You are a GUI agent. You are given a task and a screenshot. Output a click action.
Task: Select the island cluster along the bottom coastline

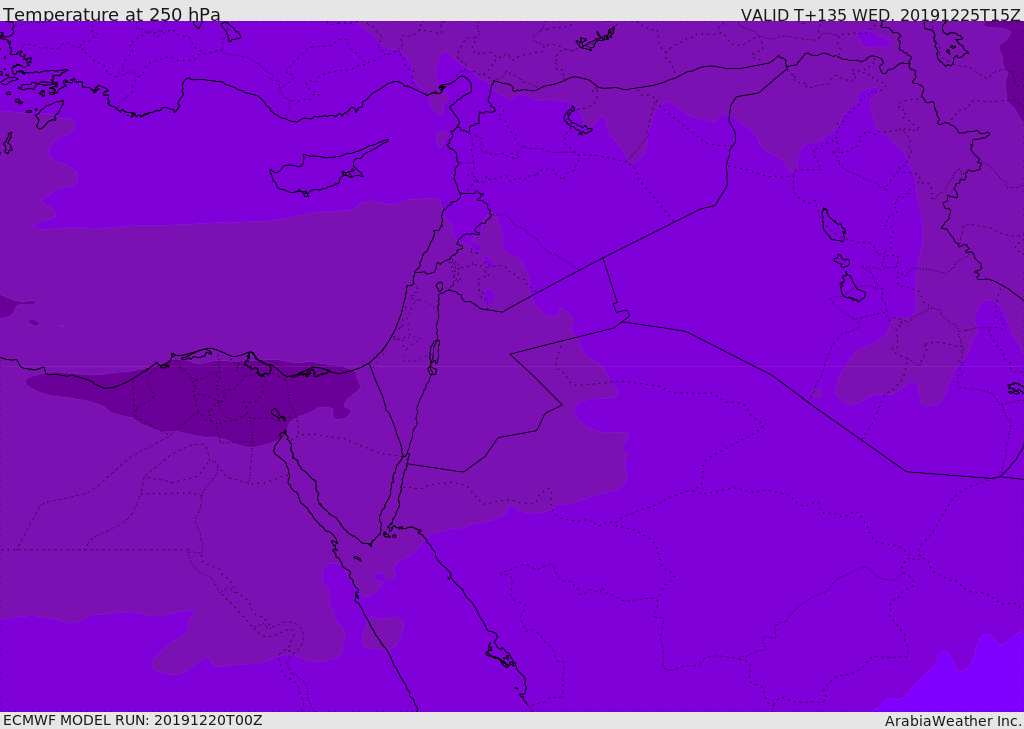pyautogui.click(x=502, y=655)
